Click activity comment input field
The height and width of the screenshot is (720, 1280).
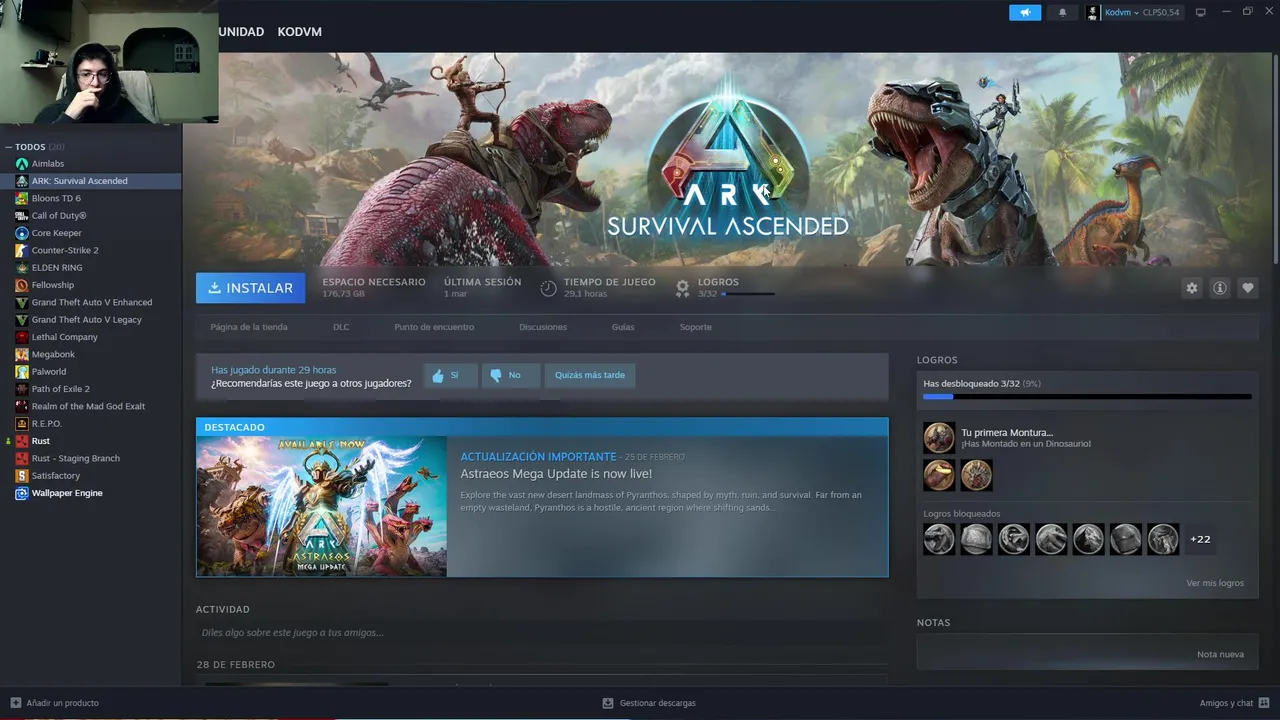[541, 633]
